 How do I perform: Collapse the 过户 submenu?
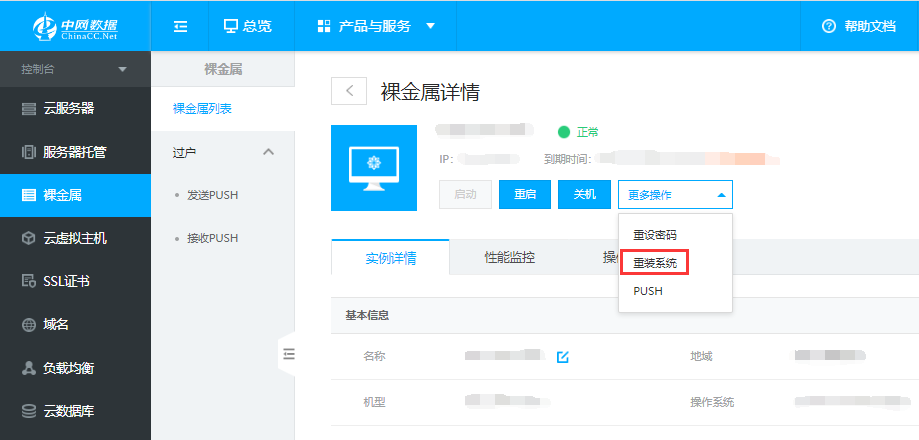click(x=267, y=152)
